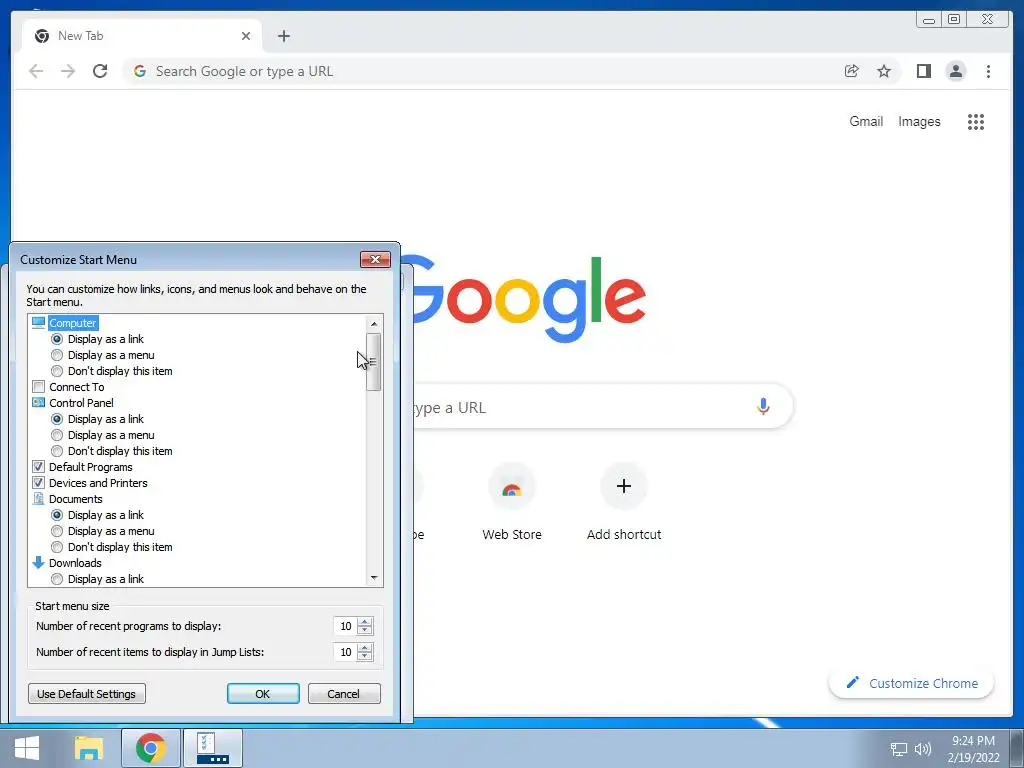Click Add shortcut plus tile
This screenshot has width=1024, height=768.
pos(624,502)
